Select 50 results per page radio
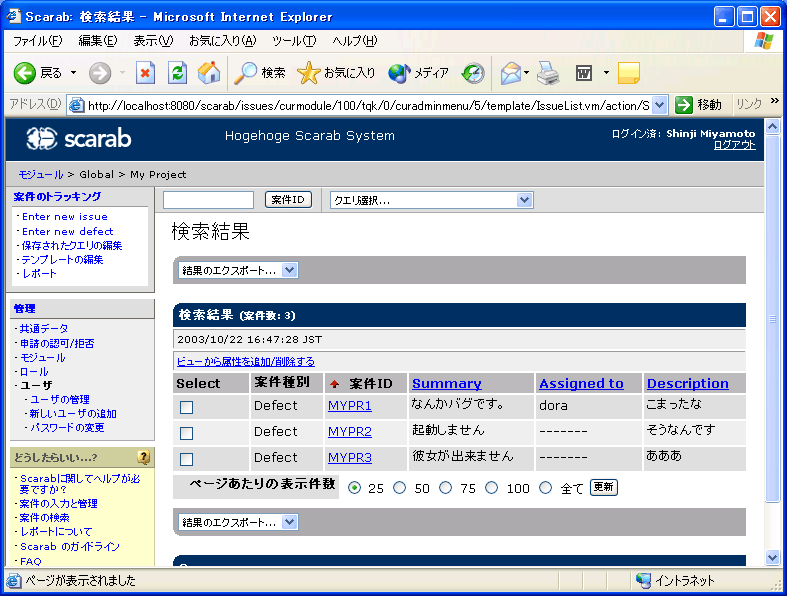787x596 pixels. coord(400,488)
